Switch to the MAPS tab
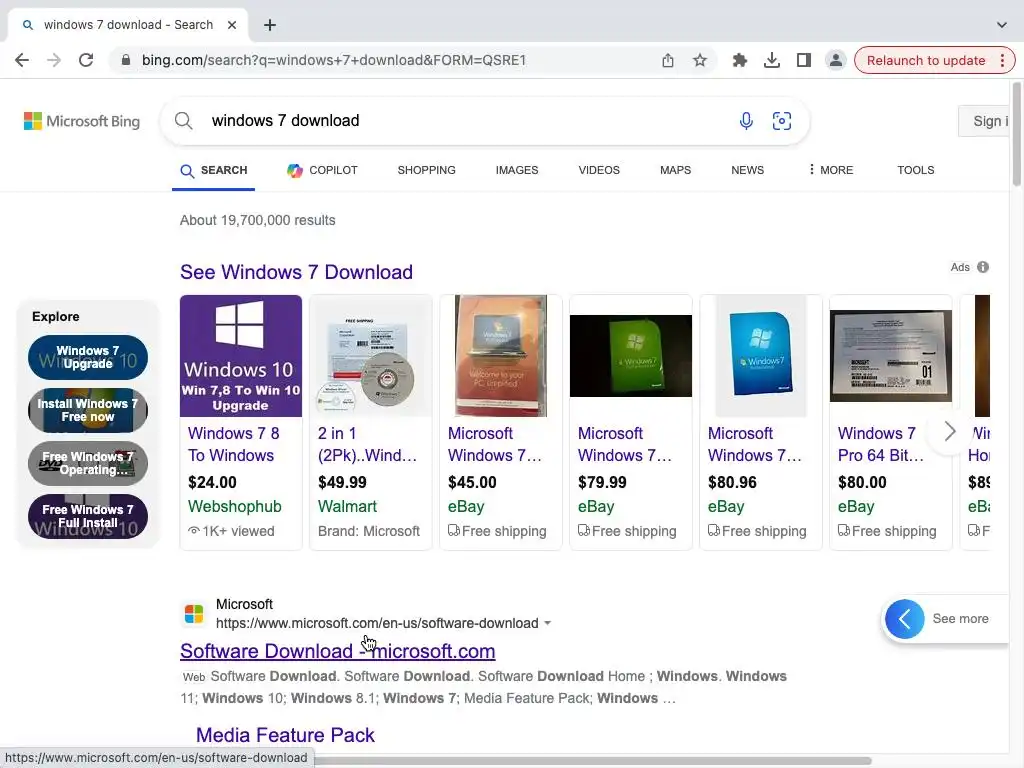This screenshot has height=768, width=1024. [675, 170]
